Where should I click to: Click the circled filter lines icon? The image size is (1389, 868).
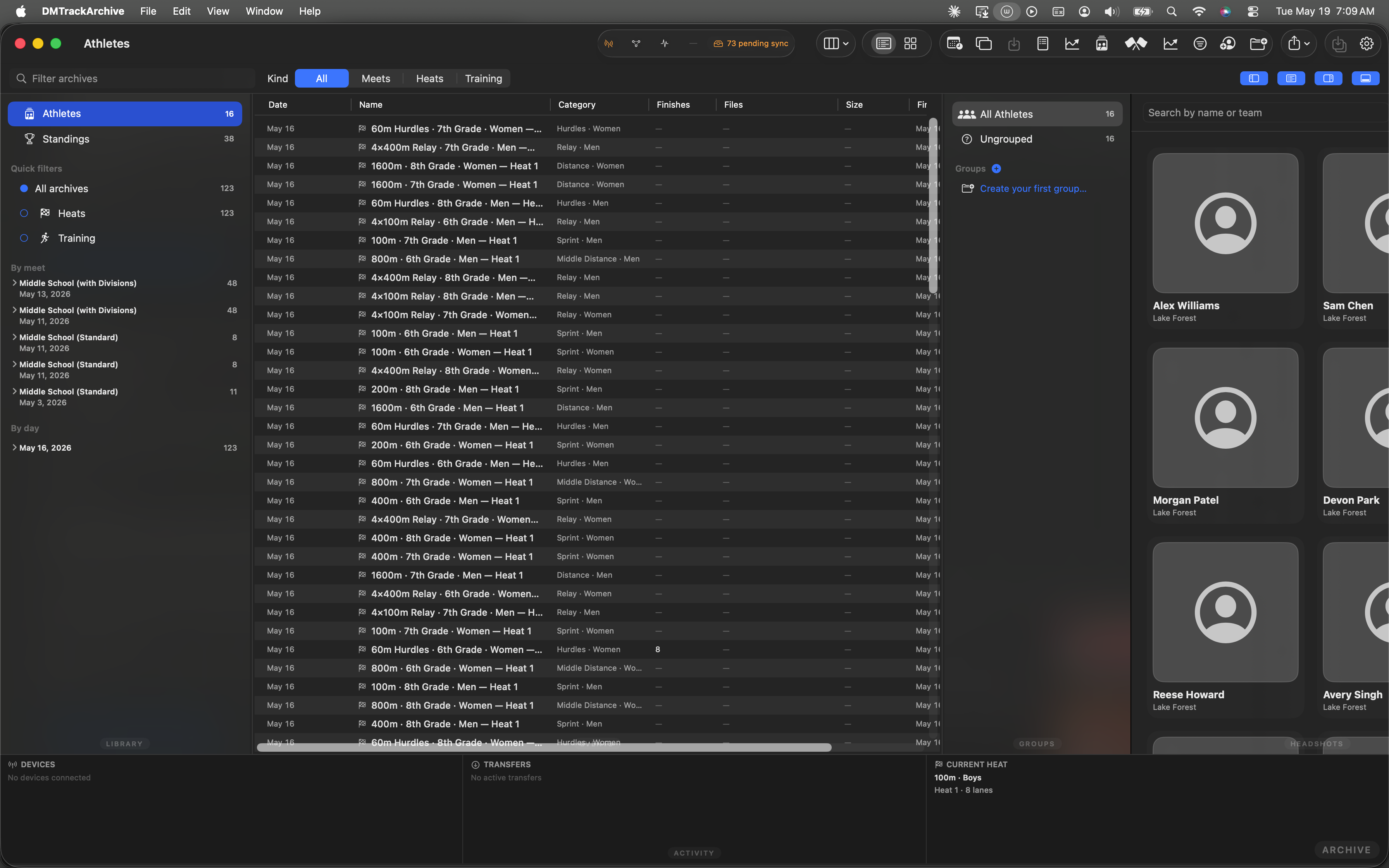tap(1199, 44)
